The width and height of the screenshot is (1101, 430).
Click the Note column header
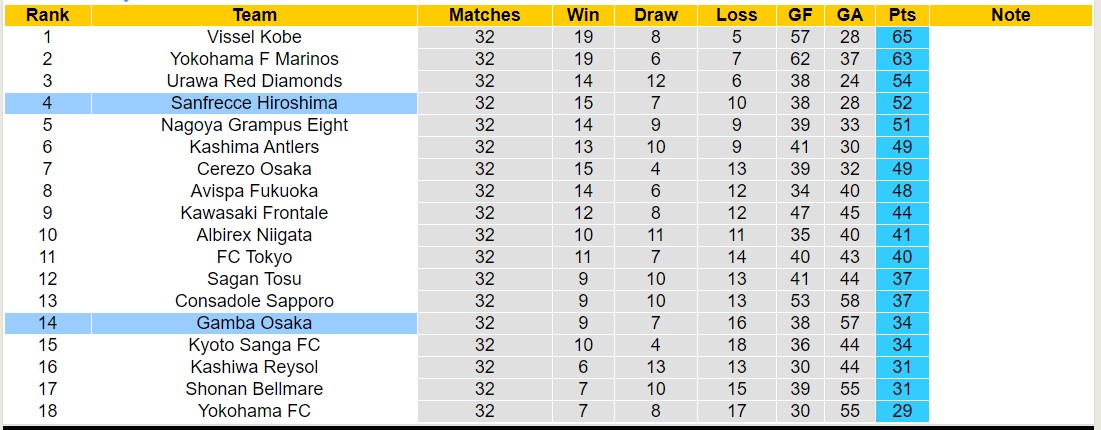pyautogui.click(x=1011, y=15)
